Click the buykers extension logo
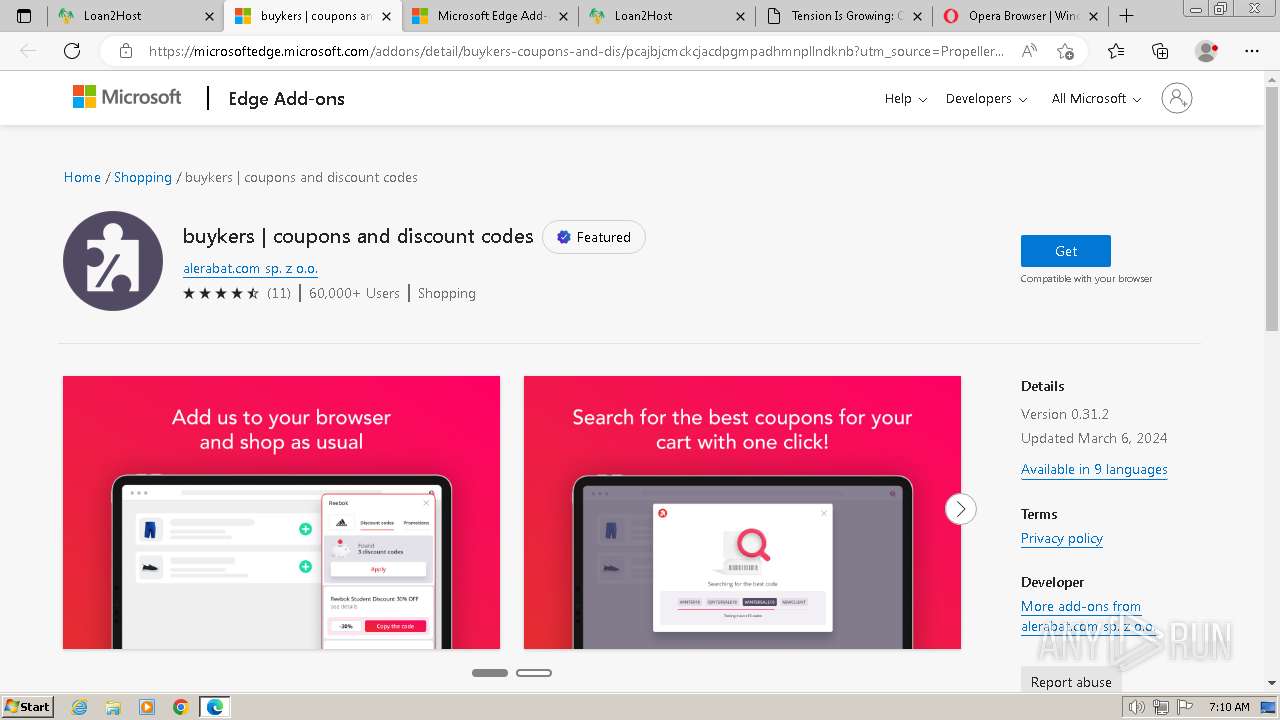This screenshot has width=1280, height=720. coord(113,261)
